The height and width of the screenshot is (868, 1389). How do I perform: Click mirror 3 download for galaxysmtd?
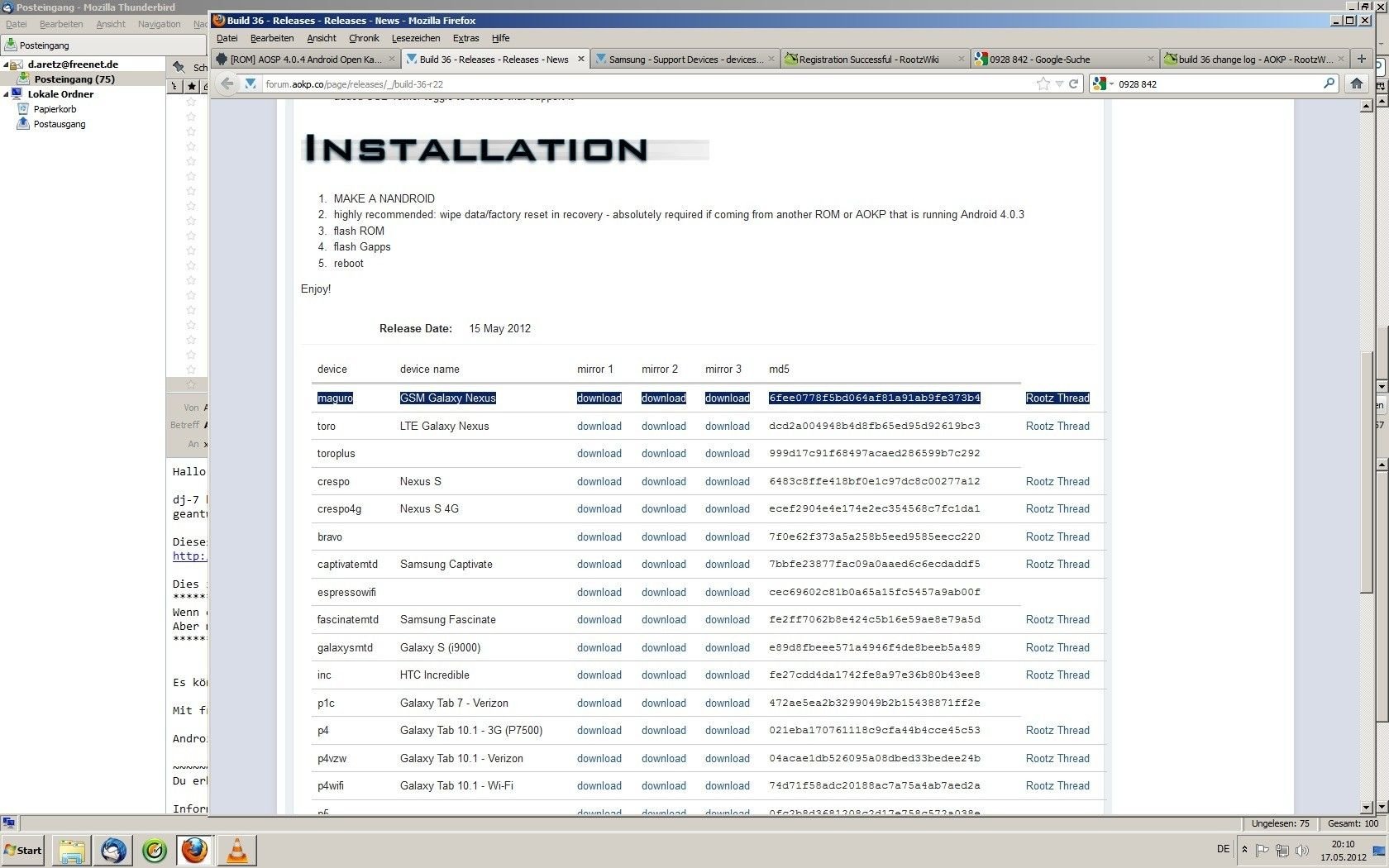728,647
